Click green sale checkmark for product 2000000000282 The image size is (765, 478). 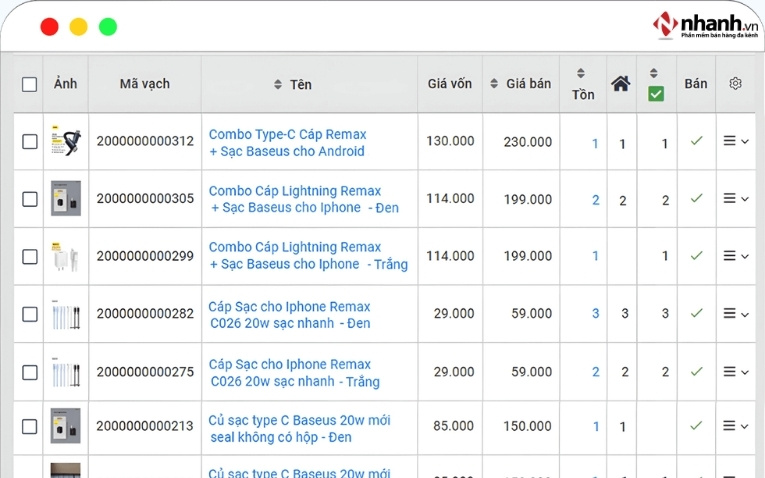point(696,313)
